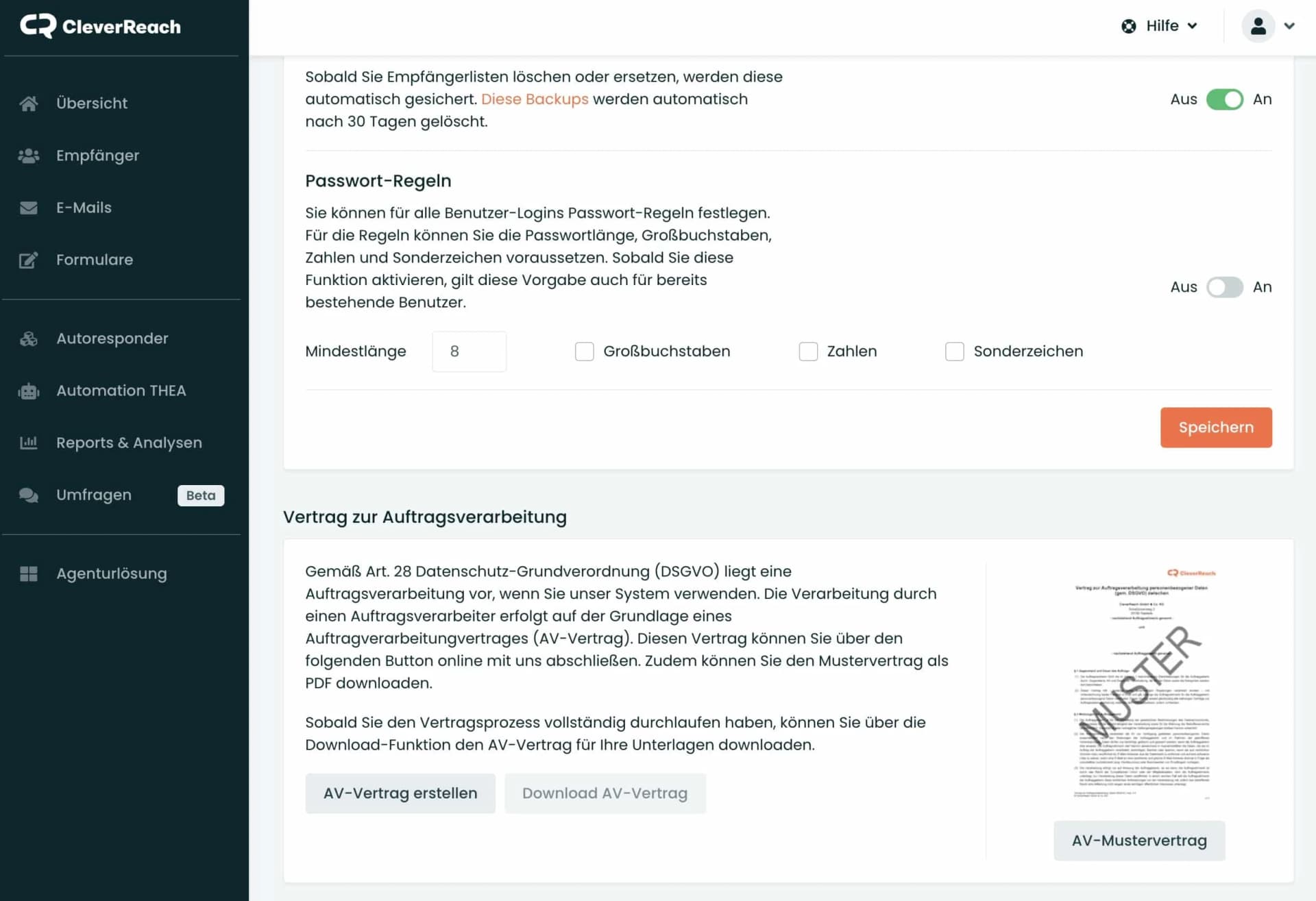Click the E-Mails envelope icon
Viewport: 1316px width, 901px height.
point(29,207)
